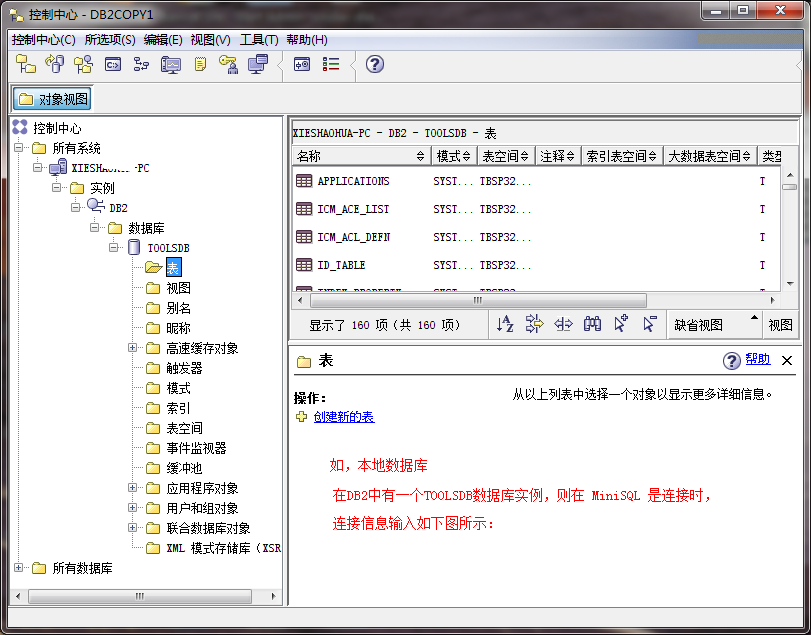Click the 帮助 help link
This screenshot has height=635, width=811.
758,359
